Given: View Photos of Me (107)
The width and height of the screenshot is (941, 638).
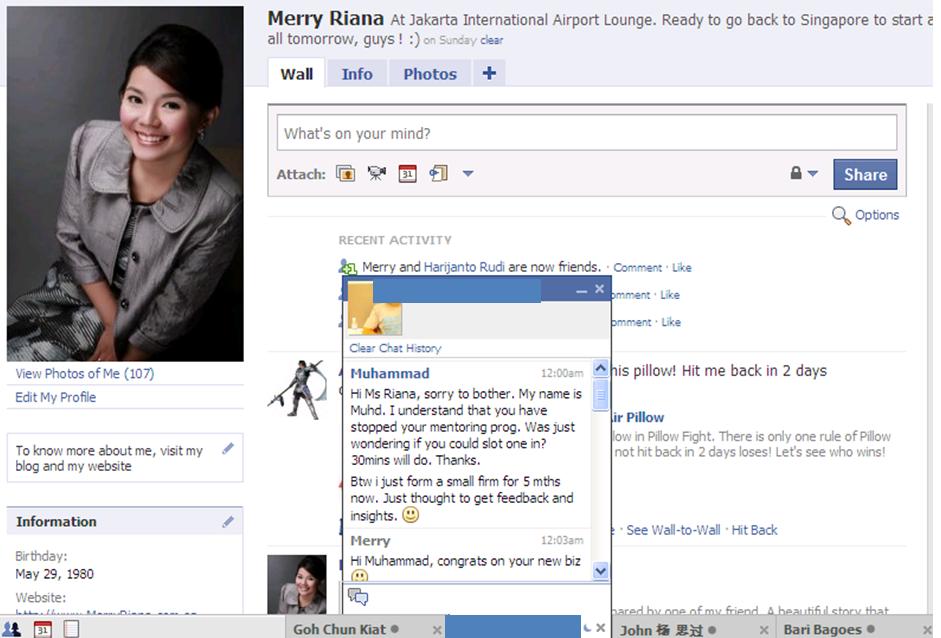Looking at the screenshot, I should click(x=85, y=373).
